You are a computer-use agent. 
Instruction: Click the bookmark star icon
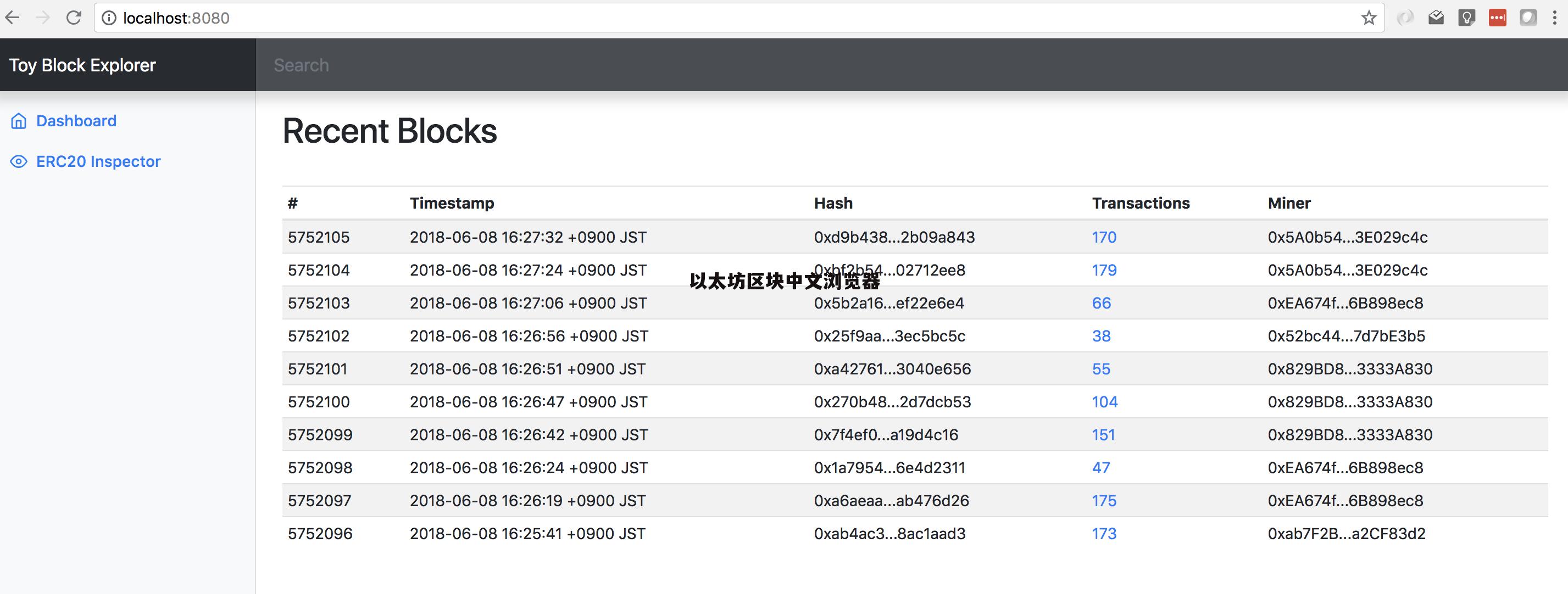point(1365,18)
